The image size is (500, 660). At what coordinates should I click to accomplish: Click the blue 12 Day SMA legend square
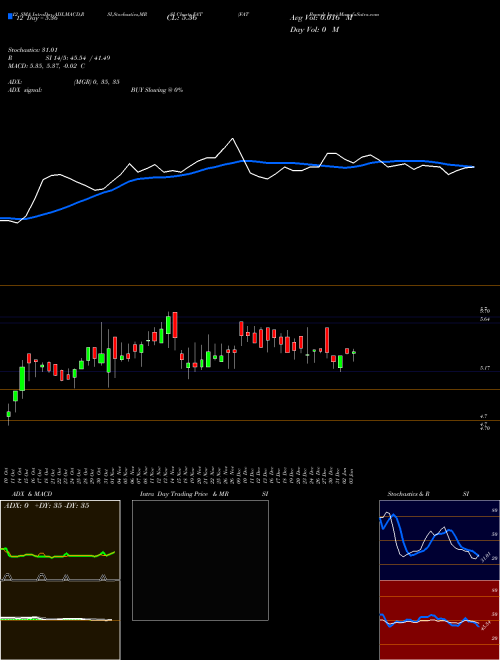click(x=10, y=16)
